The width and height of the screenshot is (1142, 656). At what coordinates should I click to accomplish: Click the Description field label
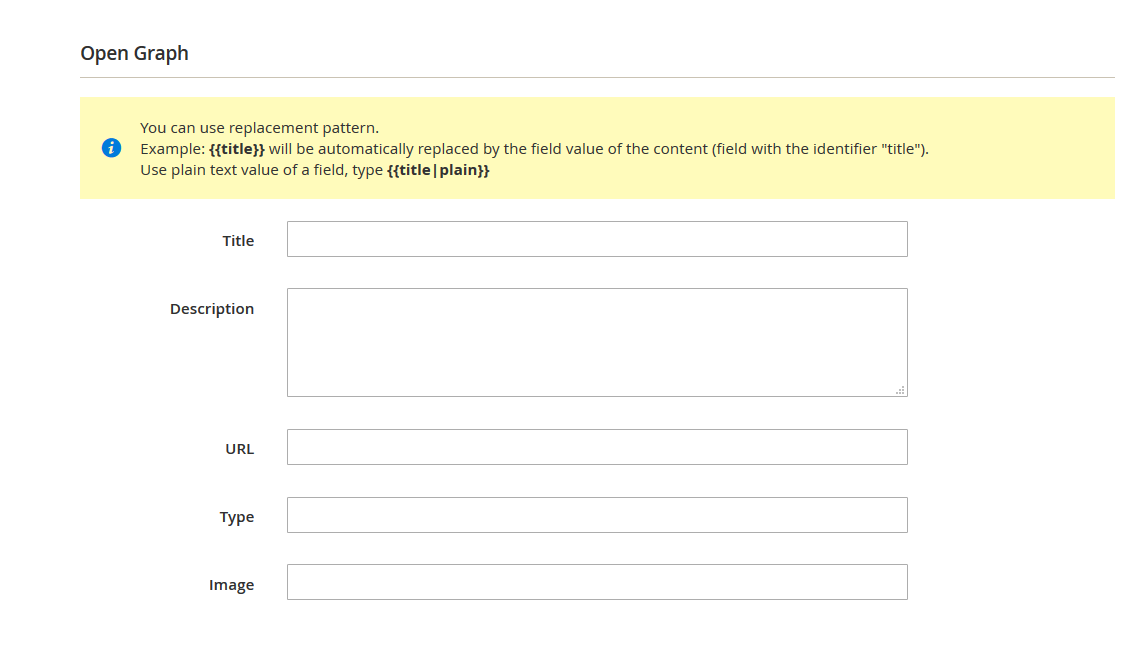[212, 309]
